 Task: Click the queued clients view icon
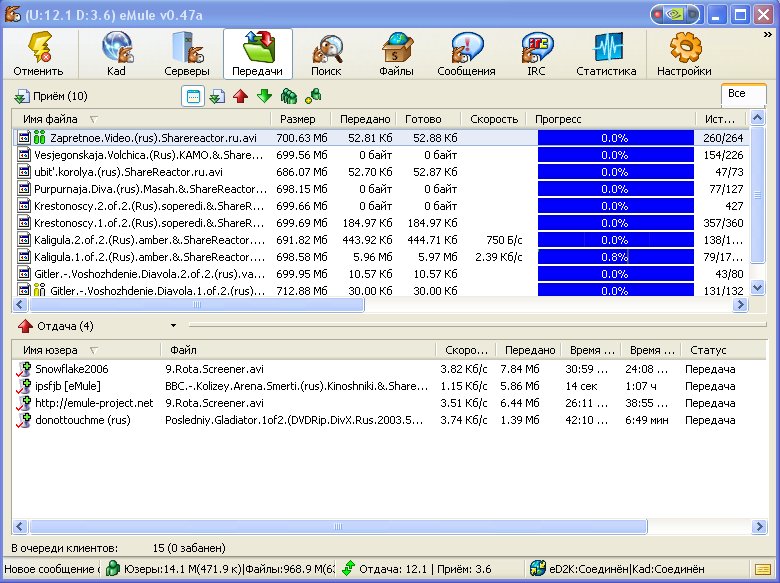tap(289, 96)
